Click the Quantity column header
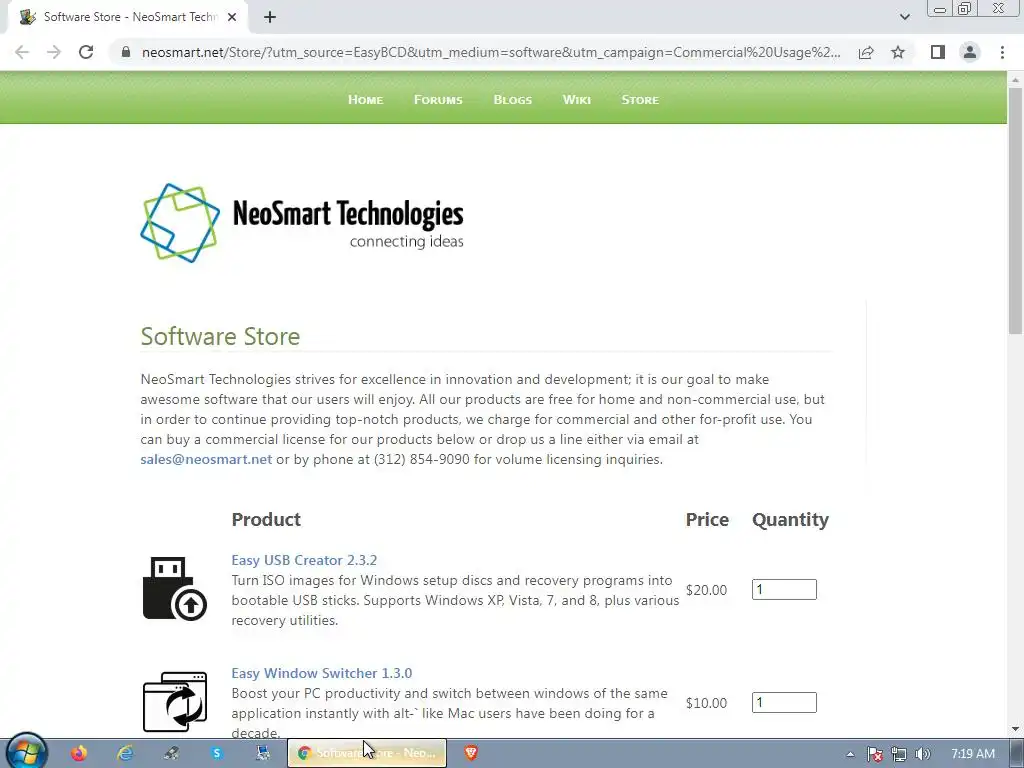Viewport: 1024px width, 768px height. (x=790, y=520)
